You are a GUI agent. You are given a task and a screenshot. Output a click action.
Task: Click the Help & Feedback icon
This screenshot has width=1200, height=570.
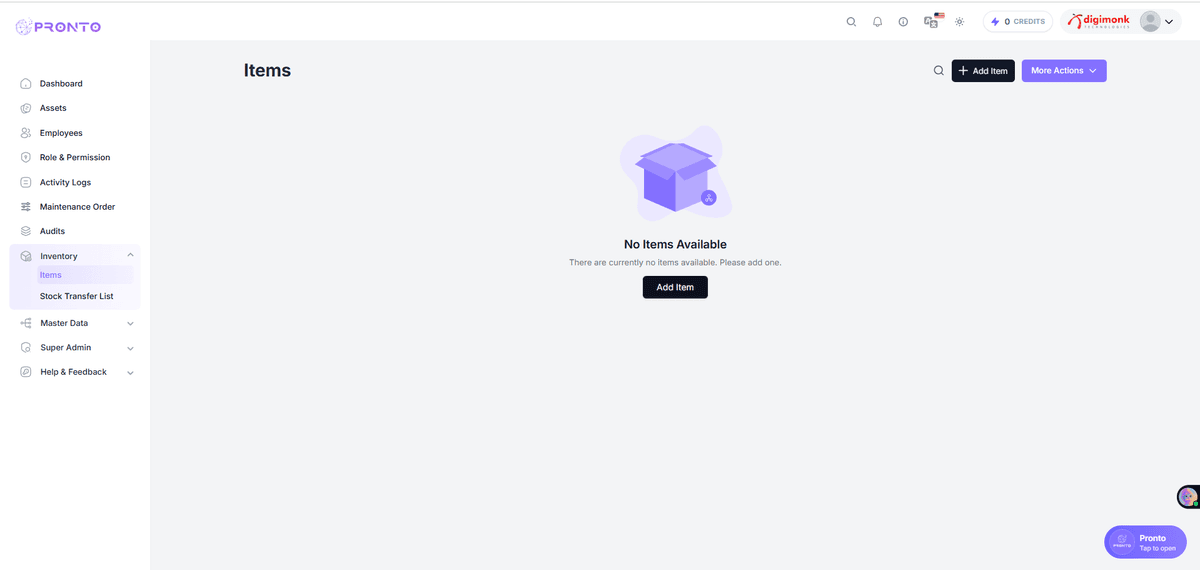[x=27, y=372]
